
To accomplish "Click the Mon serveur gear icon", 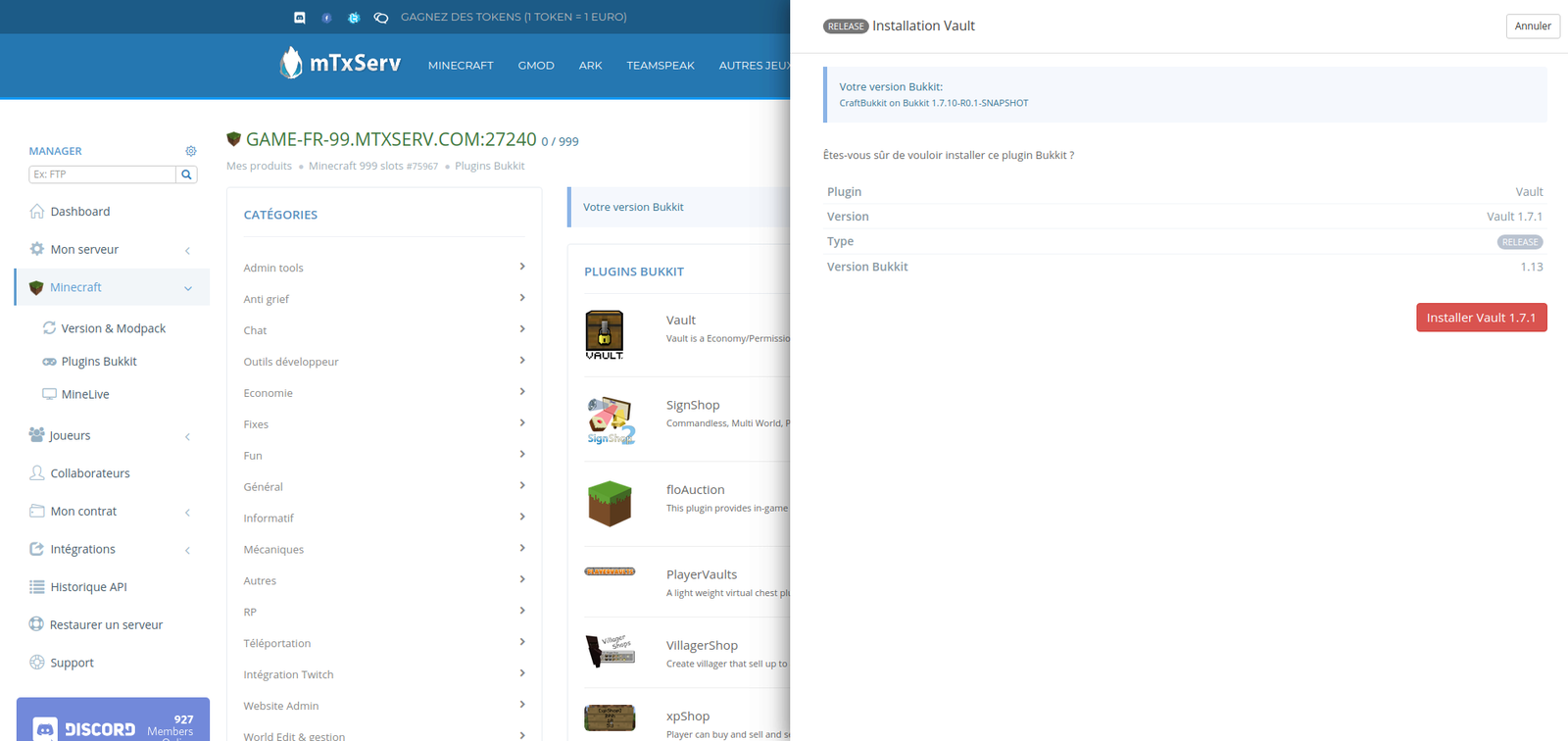I will point(37,249).
